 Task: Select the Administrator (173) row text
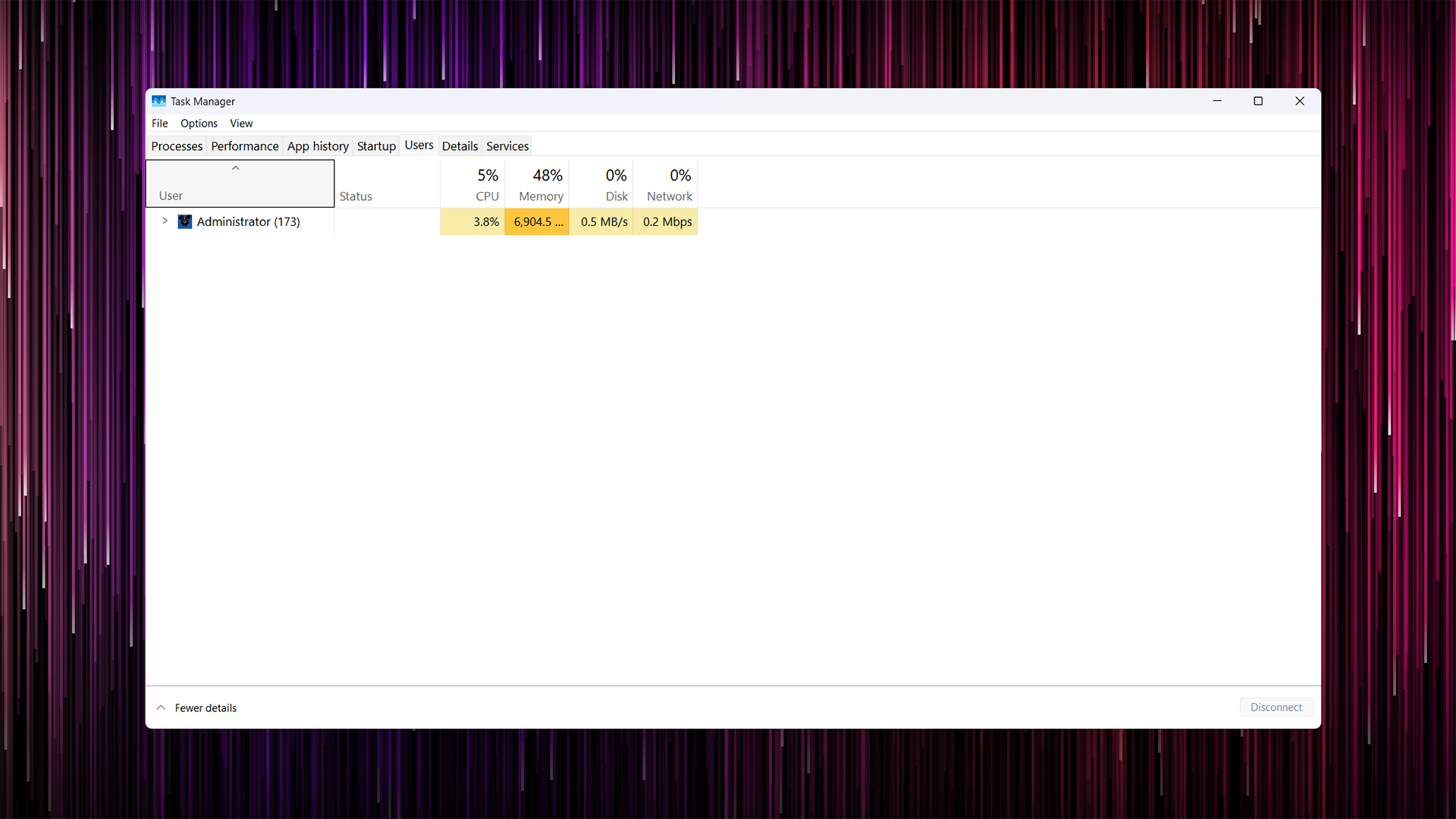[248, 221]
